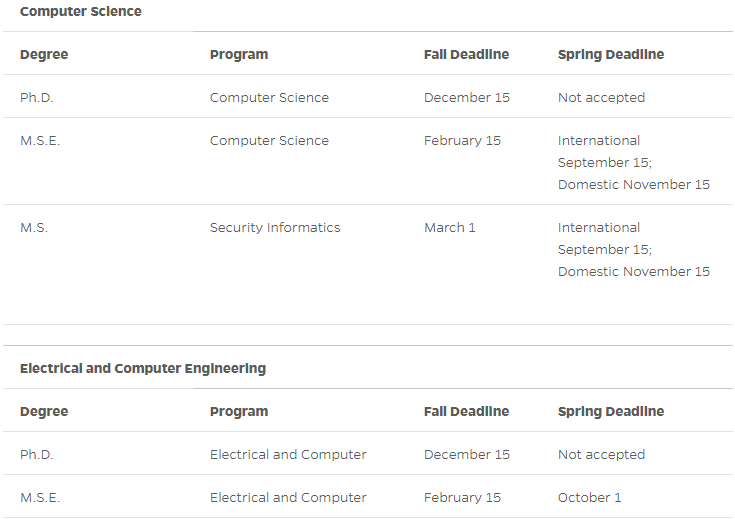This screenshot has width=735, height=519.
Task: Click Spring Deadline header in Computer Science table
Action: (x=610, y=54)
